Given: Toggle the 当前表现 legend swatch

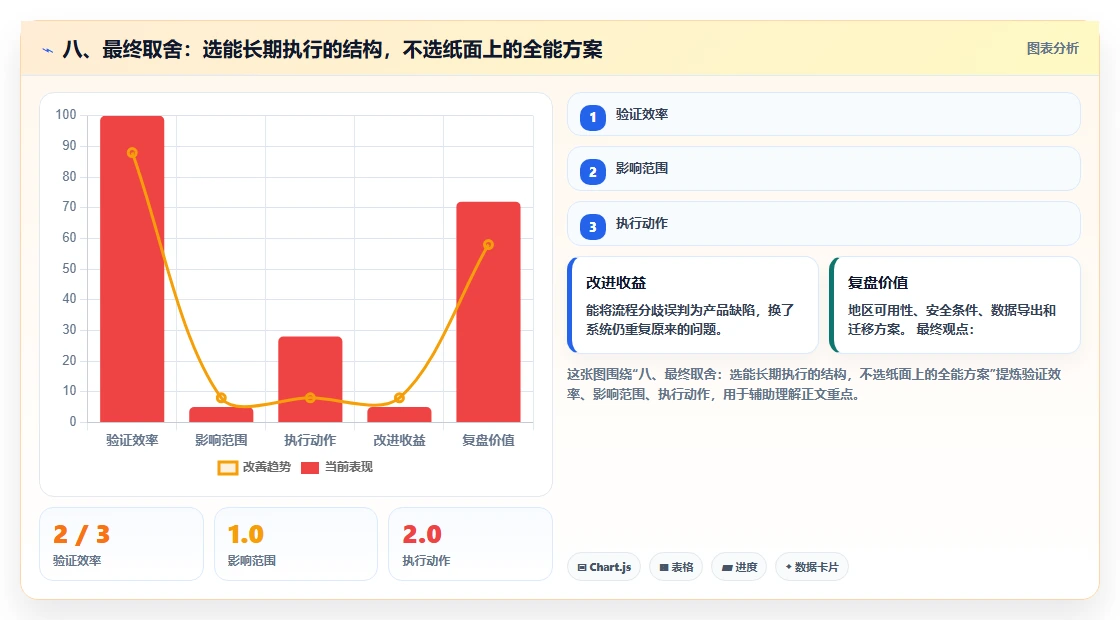Looking at the screenshot, I should [x=310, y=468].
